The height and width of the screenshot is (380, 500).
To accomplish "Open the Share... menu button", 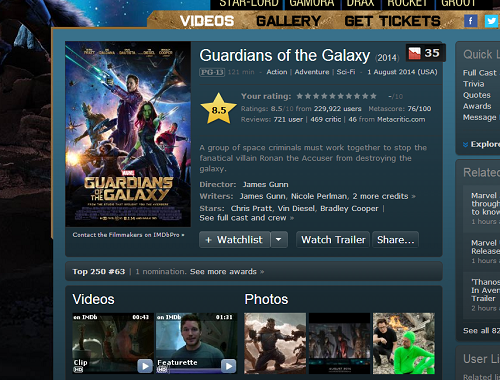I will [395, 240].
